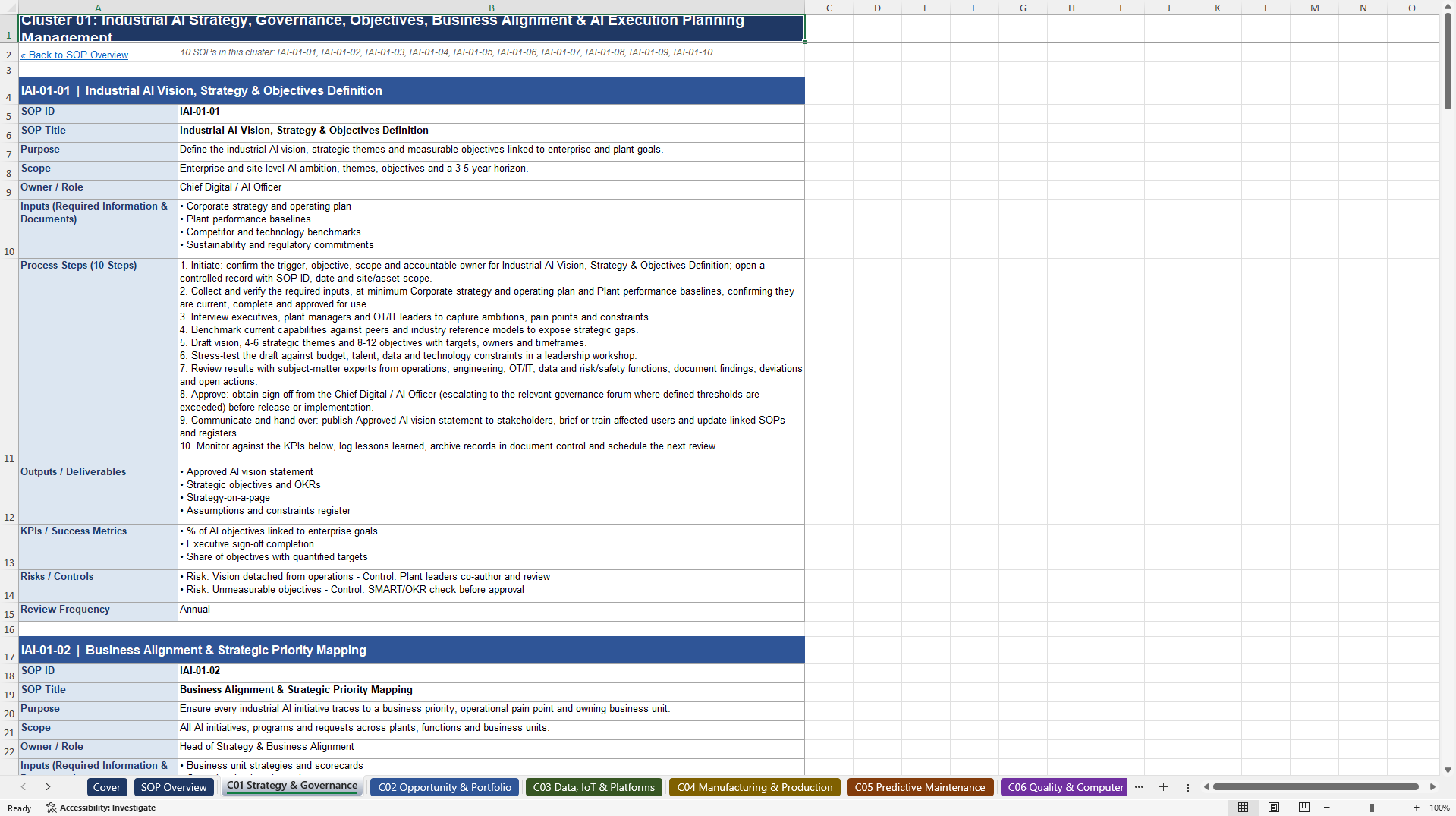The image size is (1456, 816).
Task: Select the IAI-01-01 section header cell
Action: pos(411,90)
